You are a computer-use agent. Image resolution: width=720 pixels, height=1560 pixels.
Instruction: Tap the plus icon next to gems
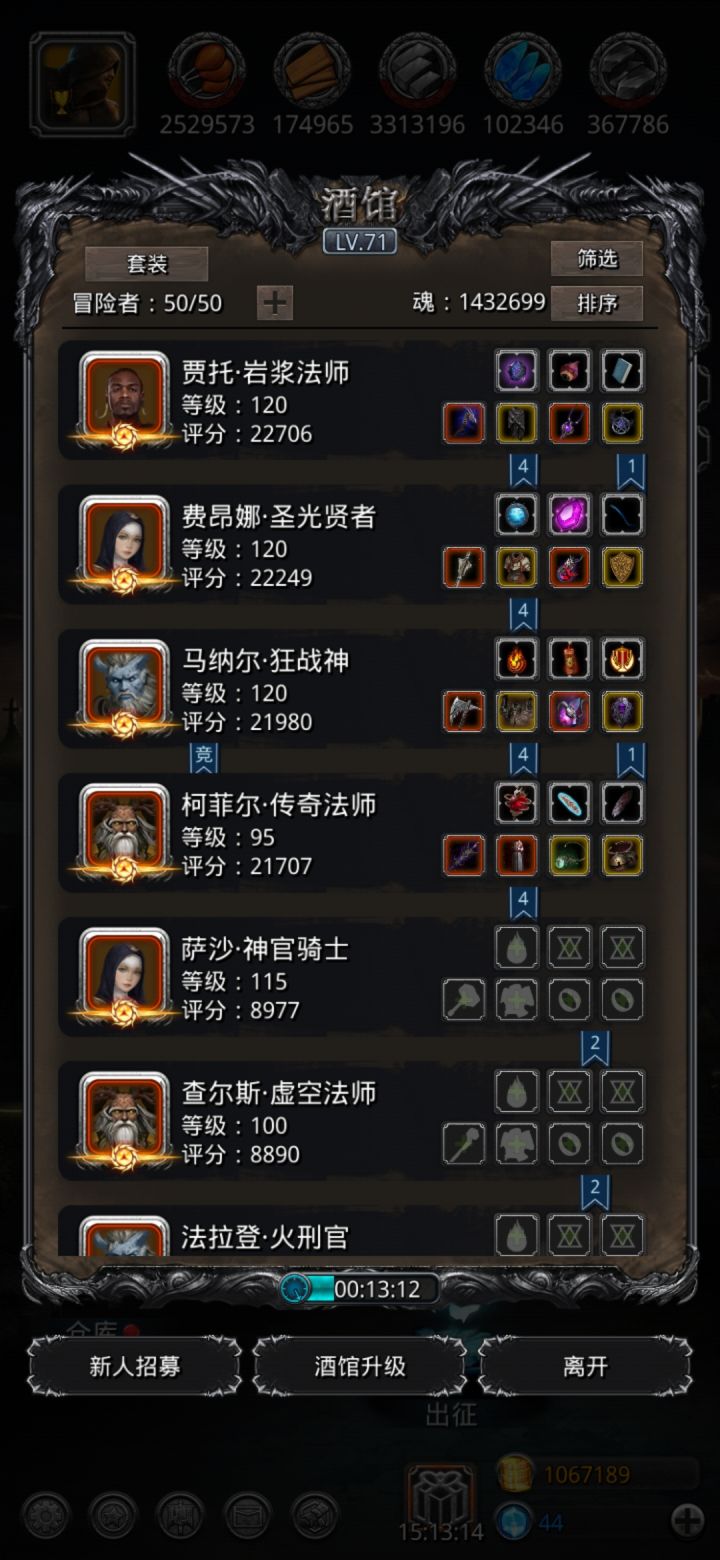(x=687, y=1521)
